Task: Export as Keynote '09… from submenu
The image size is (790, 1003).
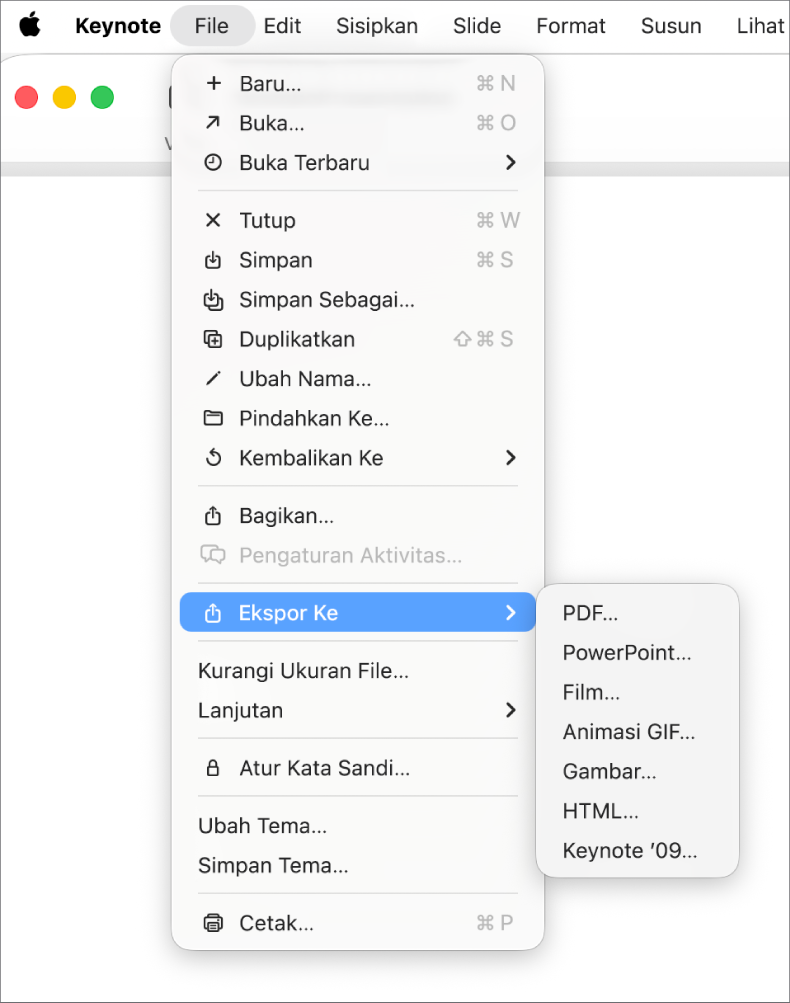Action: tap(637, 851)
